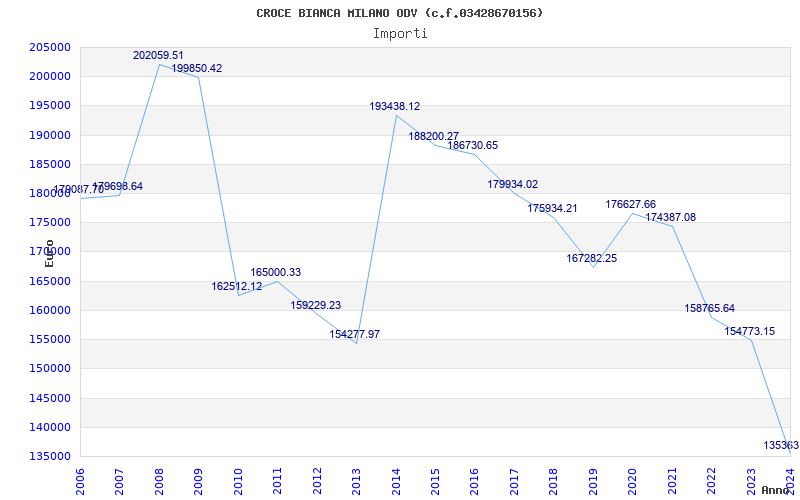Click the y-axis tick 145000

[50, 398]
